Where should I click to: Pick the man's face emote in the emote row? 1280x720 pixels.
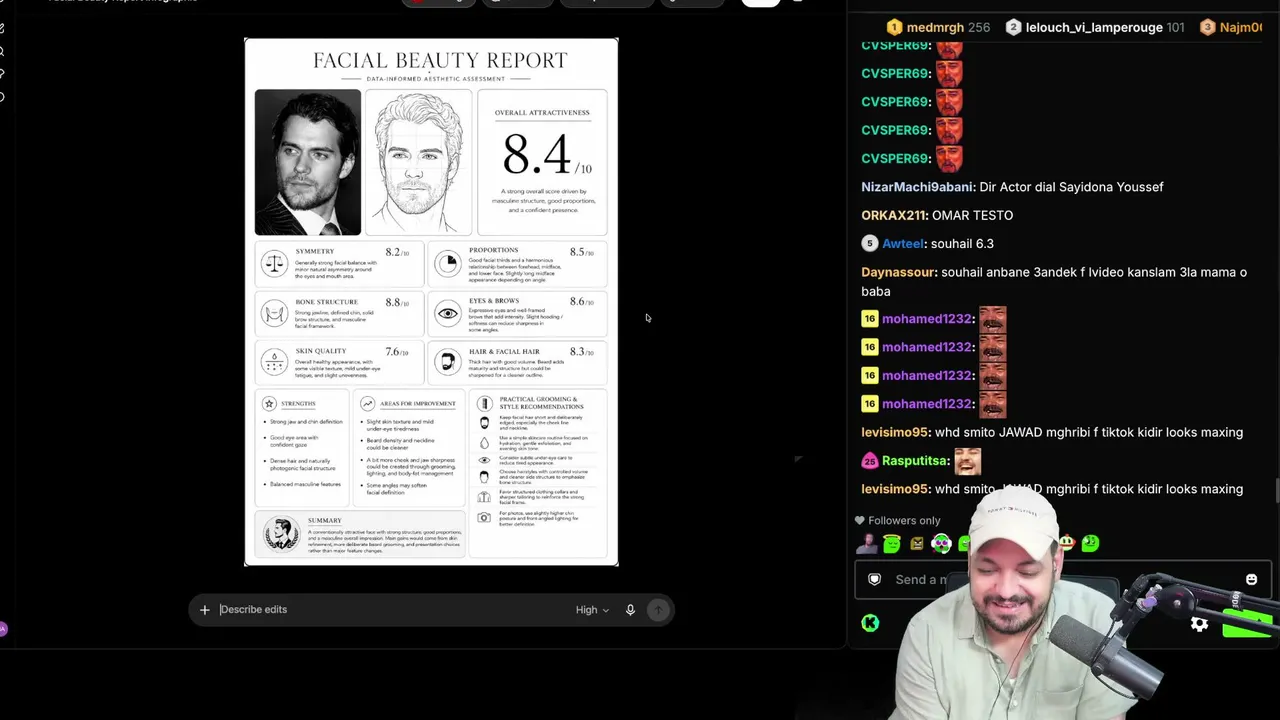tap(866, 544)
